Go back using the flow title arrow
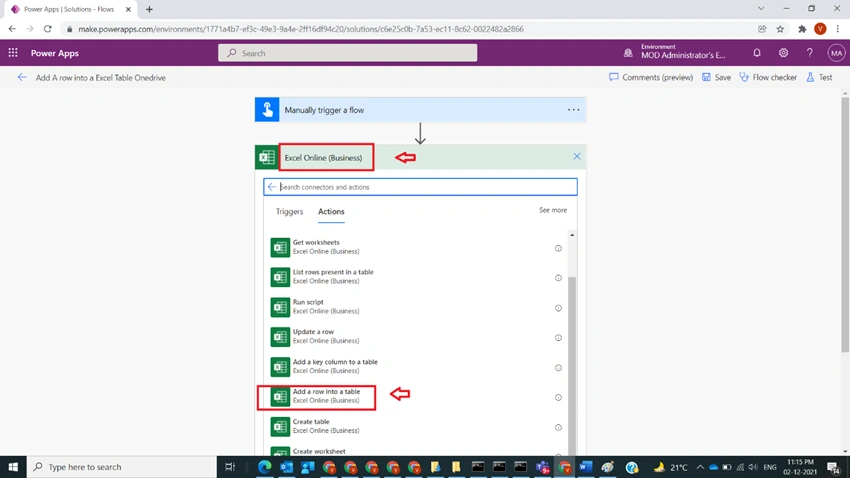The width and height of the screenshot is (850, 478). pyautogui.click(x=22, y=77)
